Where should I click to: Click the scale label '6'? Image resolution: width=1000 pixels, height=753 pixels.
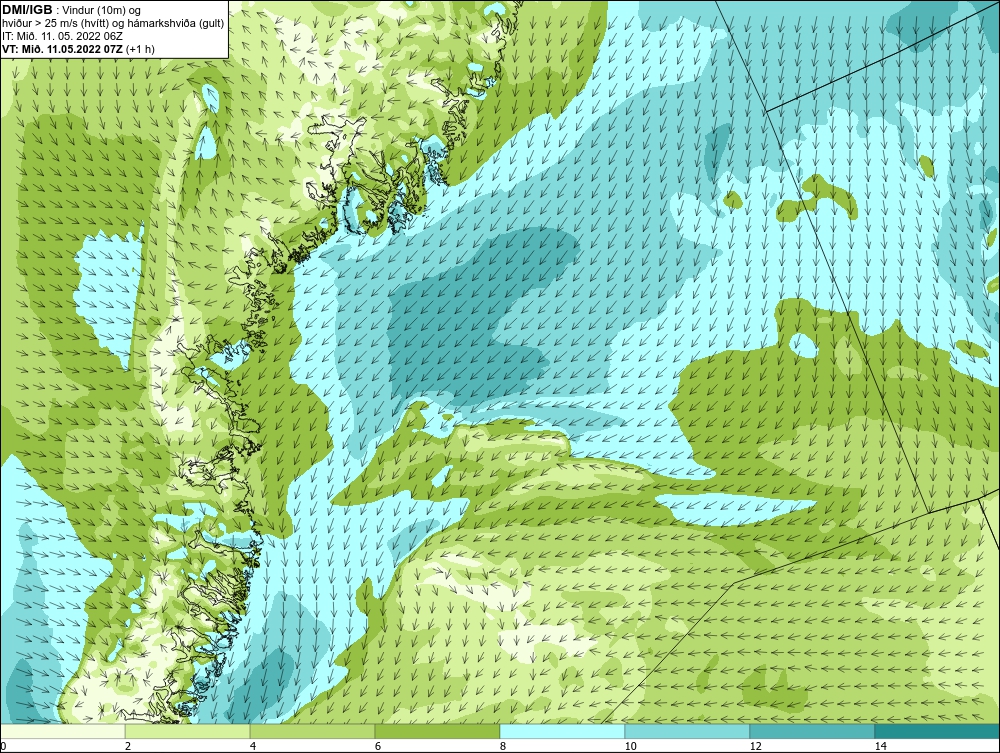click(378, 746)
